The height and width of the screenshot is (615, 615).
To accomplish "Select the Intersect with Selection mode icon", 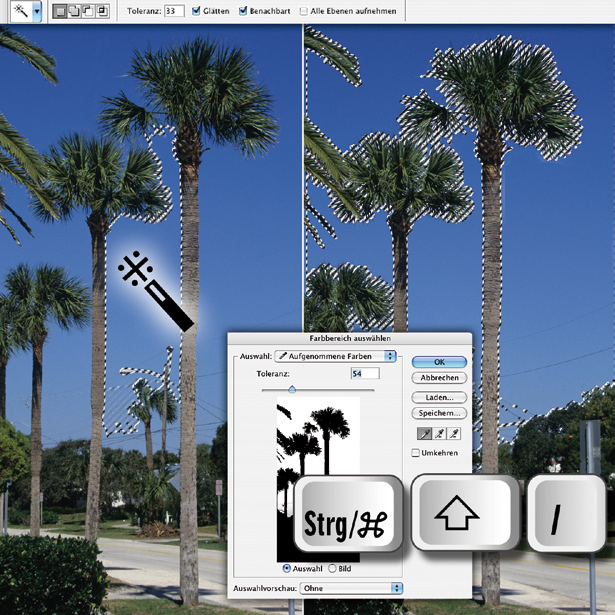I will click(x=102, y=11).
